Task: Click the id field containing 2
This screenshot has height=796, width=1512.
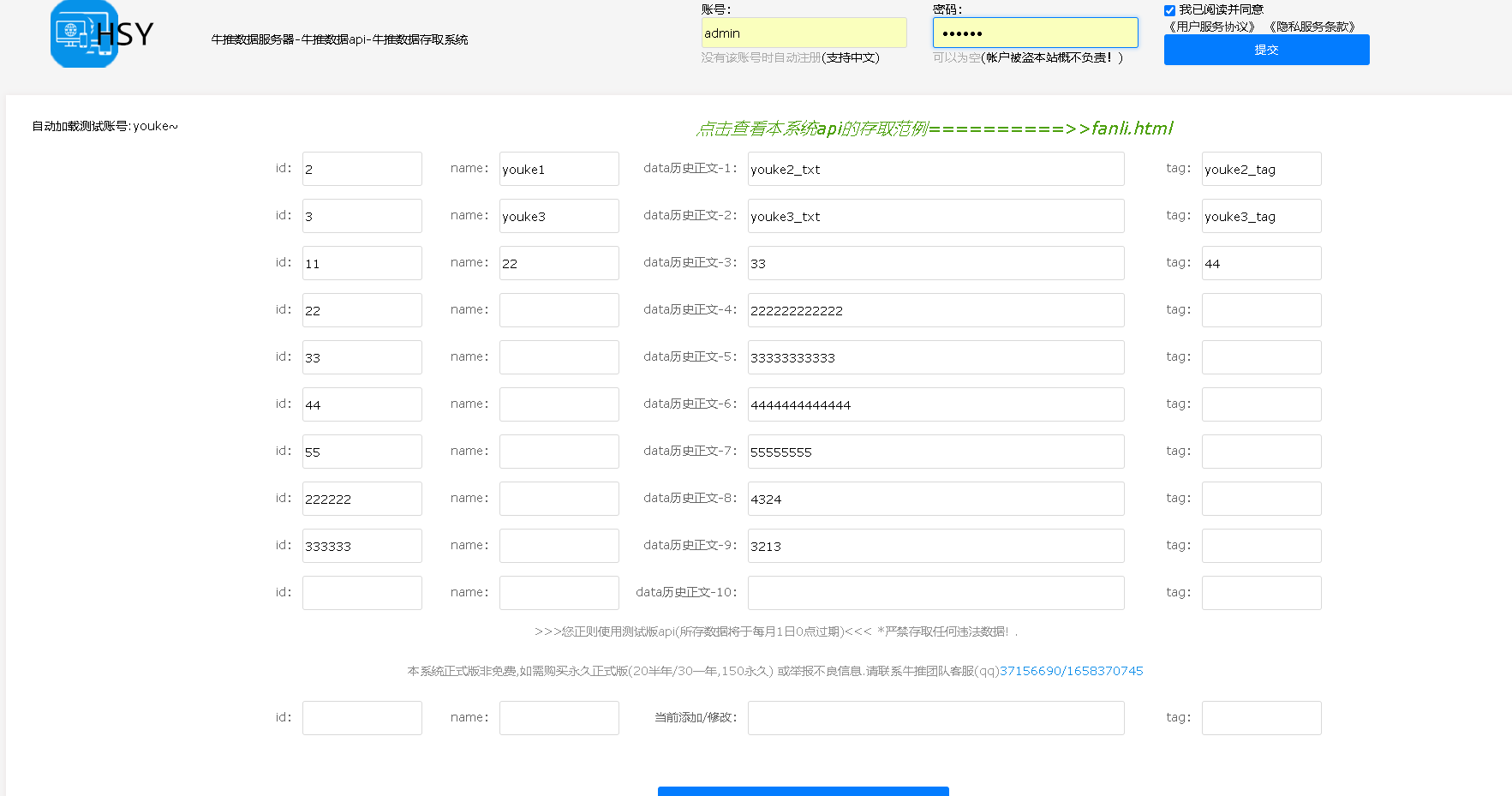Action: pos(362,169)
